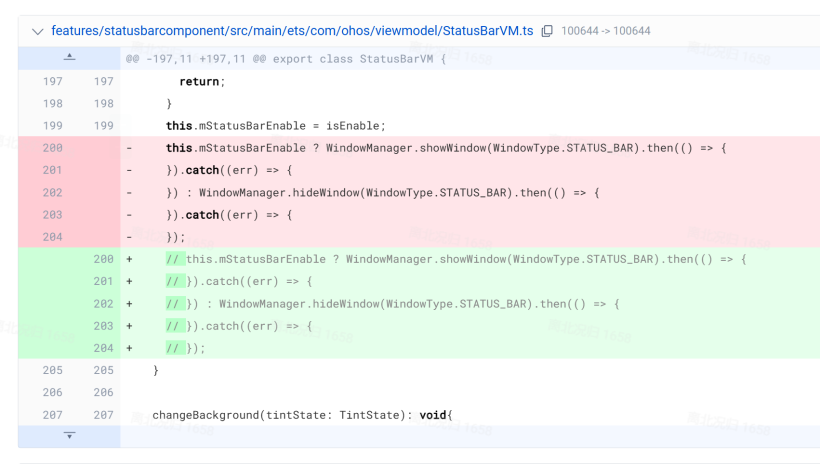The height and width of the screenshot is (464, 820).
Task: Click added line number 203
Action: click(103, 326)
